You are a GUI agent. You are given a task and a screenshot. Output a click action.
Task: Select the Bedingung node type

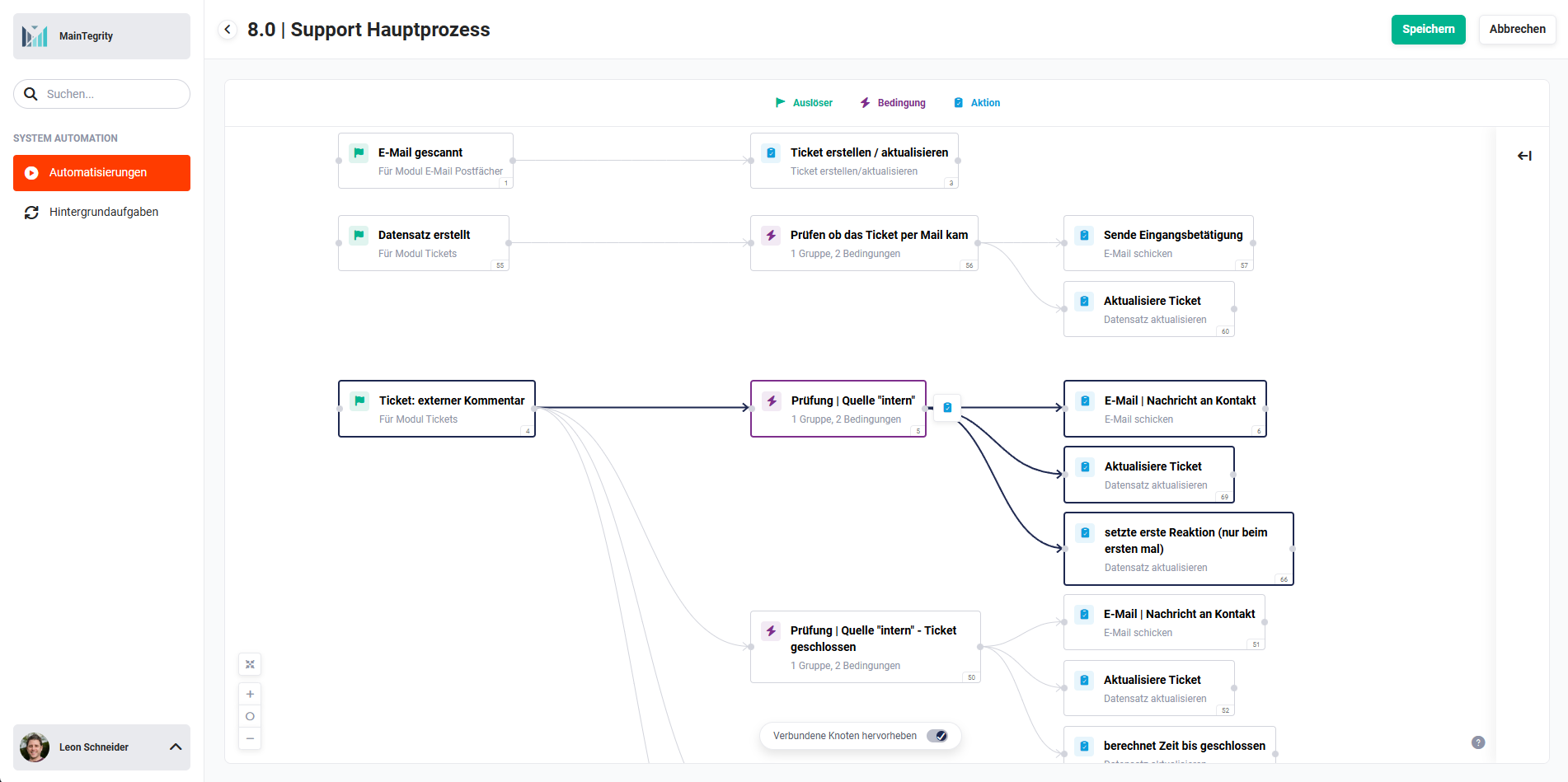click(893, 103)
